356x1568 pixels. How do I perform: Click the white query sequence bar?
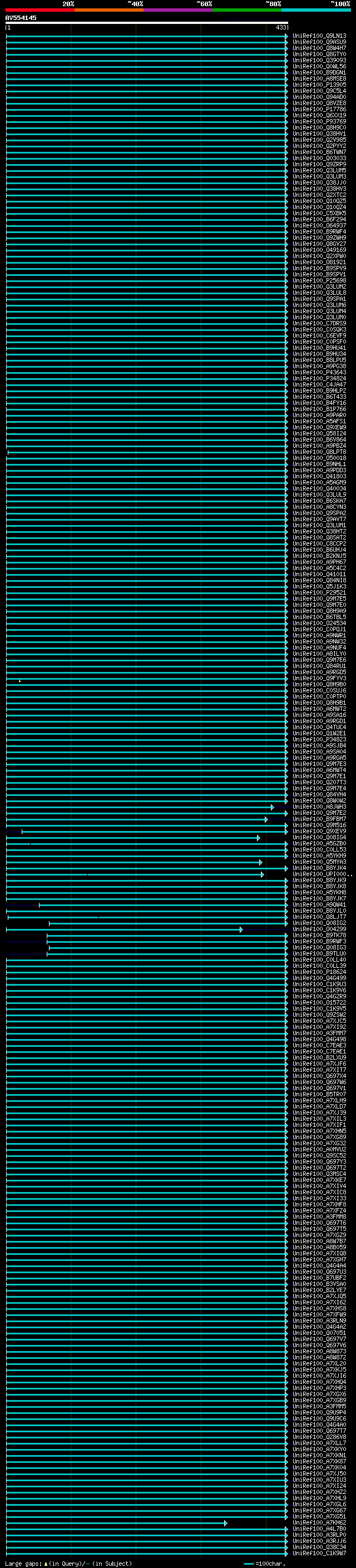[x=147, y=22]
